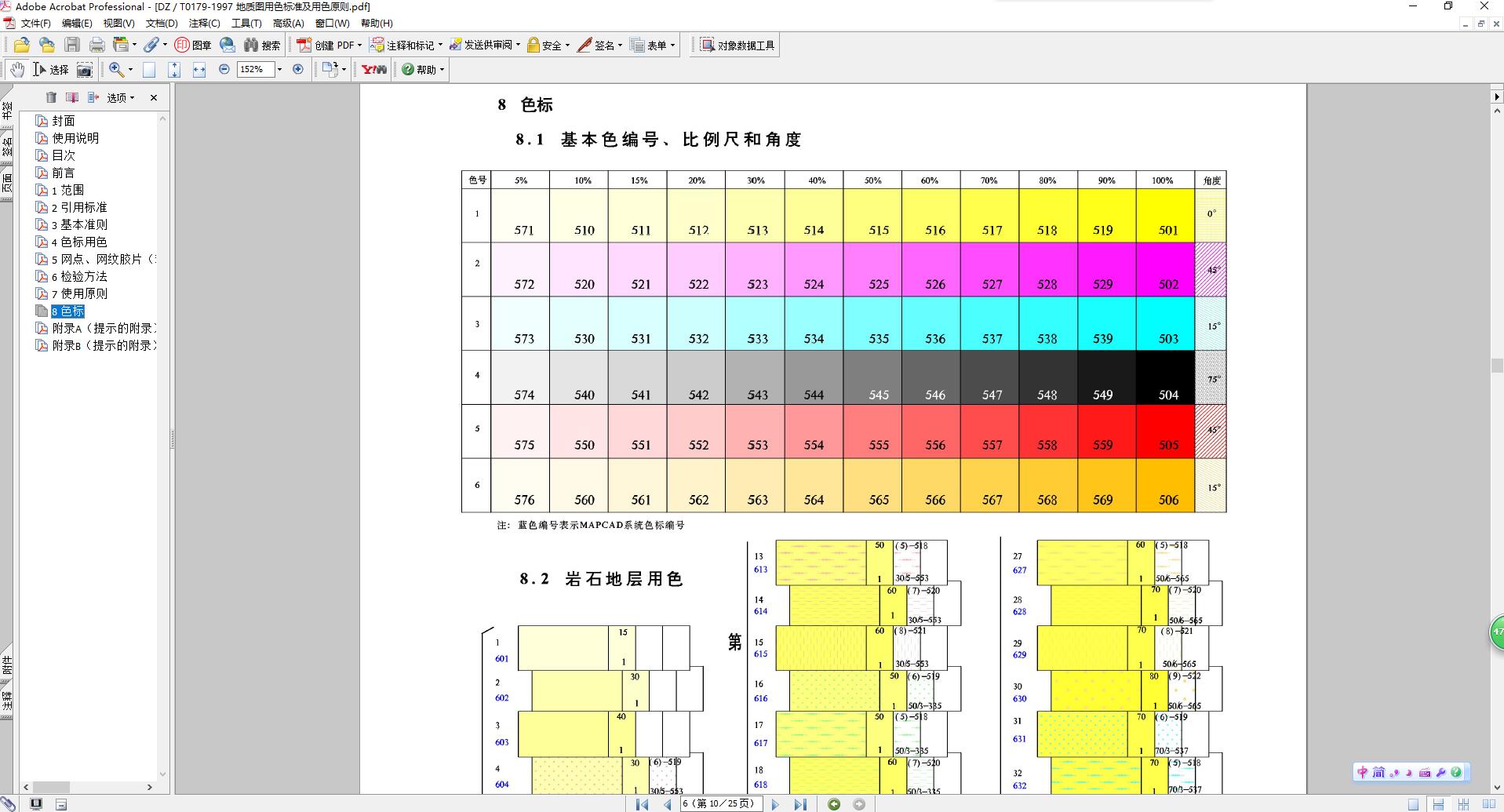Click the magenta 502 color cell

pos(1165,270)
